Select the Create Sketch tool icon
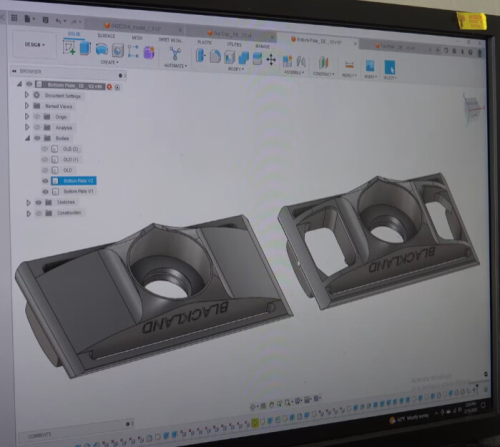 [x=69, y=47]
